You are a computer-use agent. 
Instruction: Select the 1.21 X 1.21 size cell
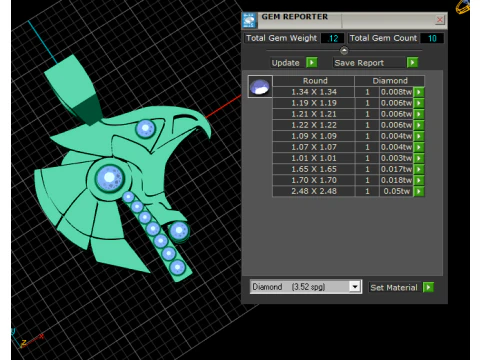point(314,114)
